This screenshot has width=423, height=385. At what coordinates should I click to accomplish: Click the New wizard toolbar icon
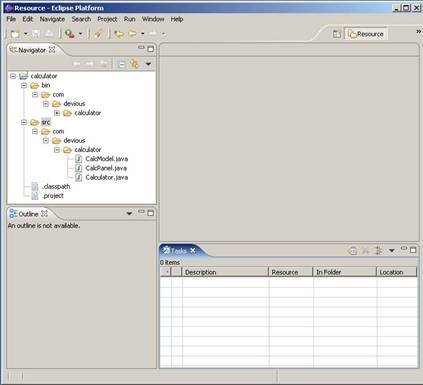tap(15, 34)
